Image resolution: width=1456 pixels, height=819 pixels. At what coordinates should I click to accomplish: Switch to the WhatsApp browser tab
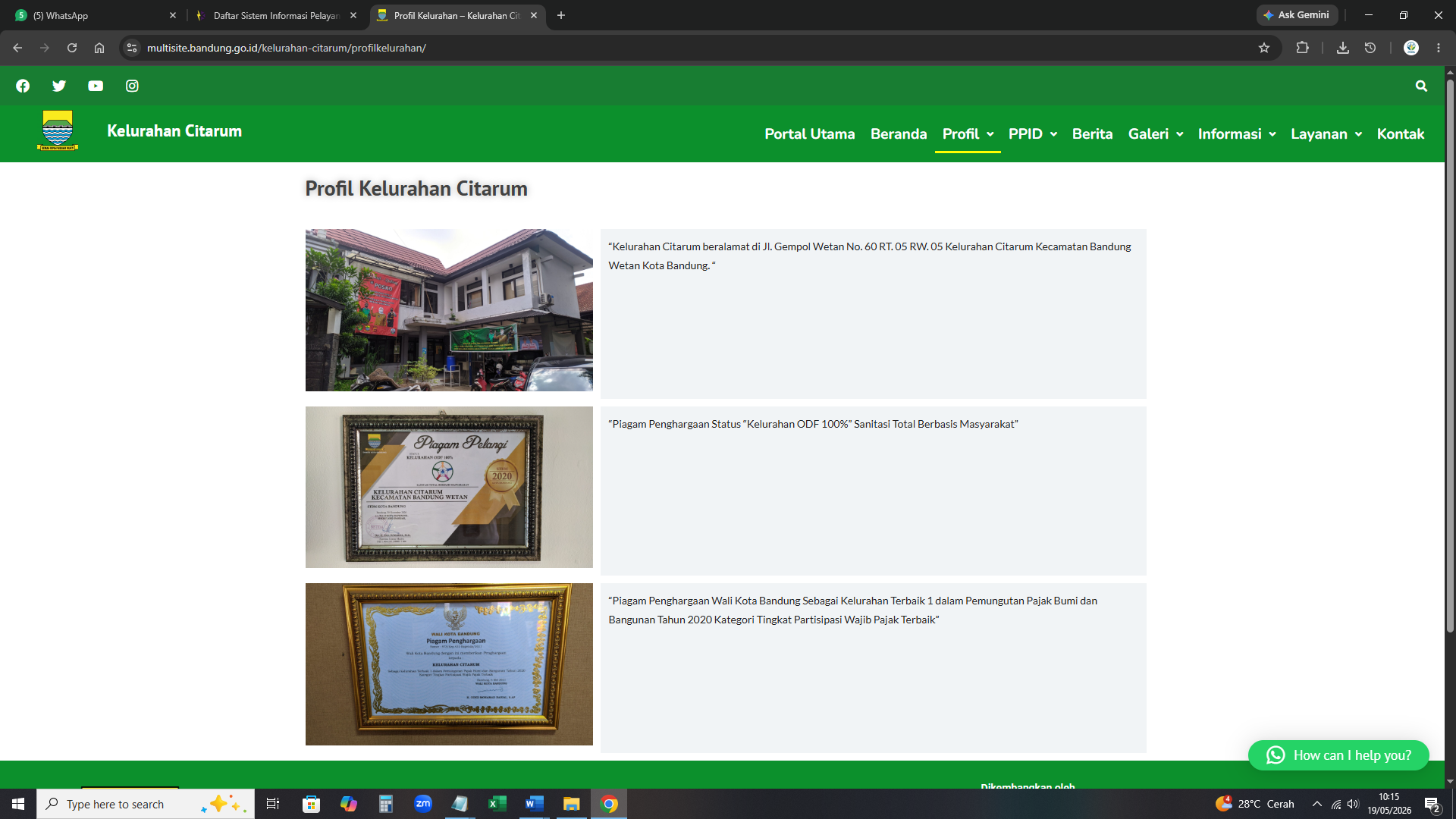coord(95,15)
